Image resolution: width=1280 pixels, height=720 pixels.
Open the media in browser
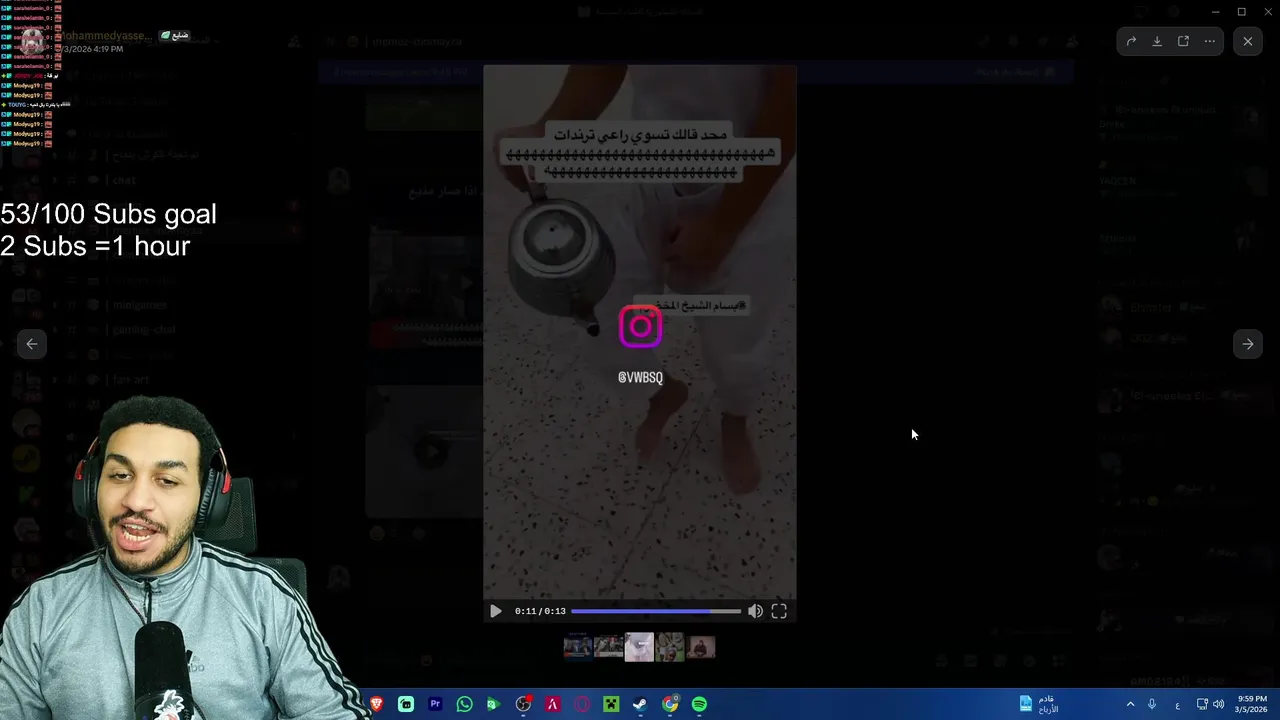(x=1183, y=41)
